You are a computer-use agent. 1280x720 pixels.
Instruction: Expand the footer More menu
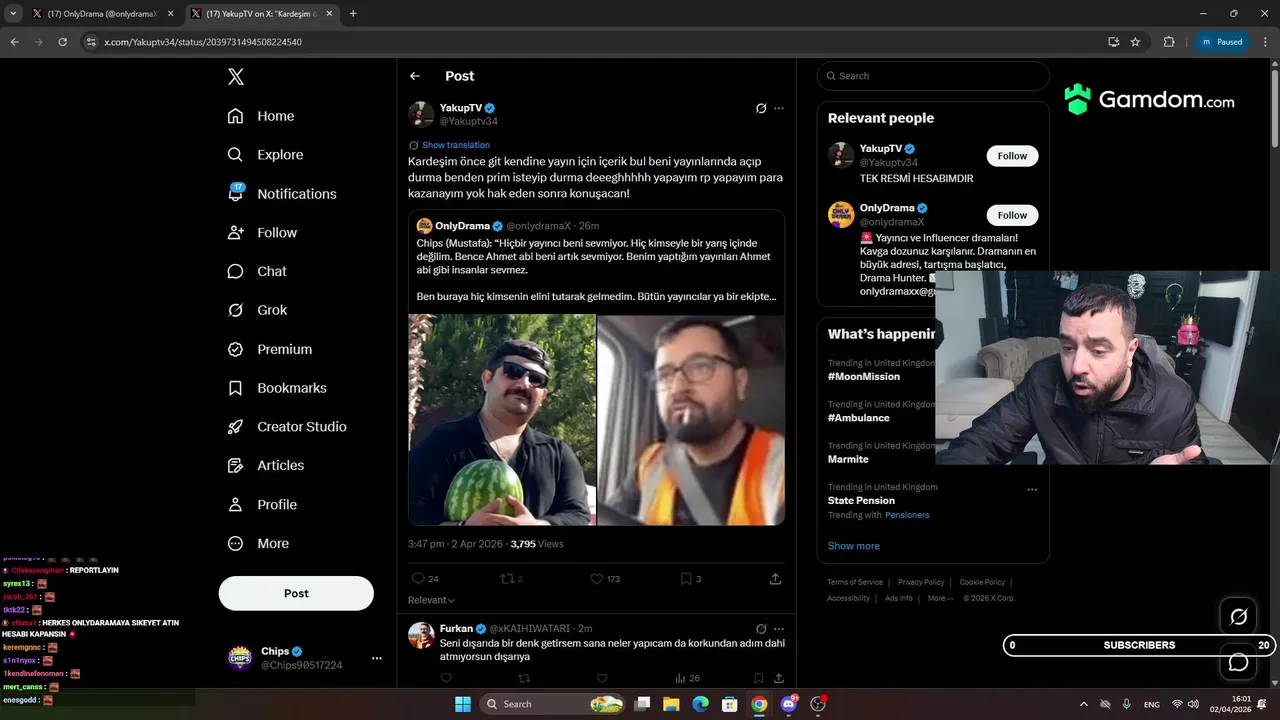click(940, 598)
